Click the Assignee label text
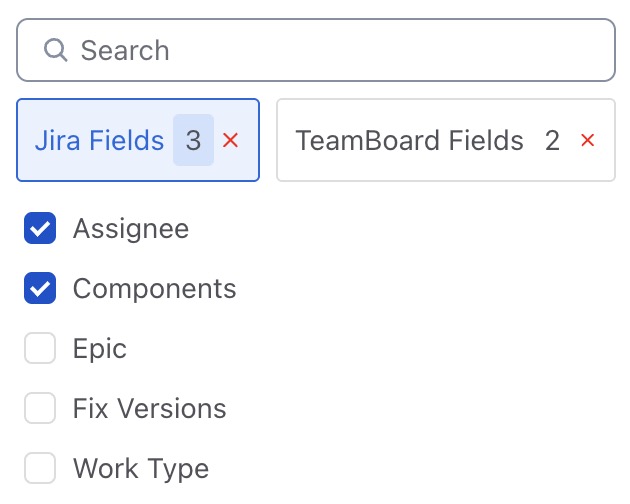The image size is (630, 504). (131, 229)
